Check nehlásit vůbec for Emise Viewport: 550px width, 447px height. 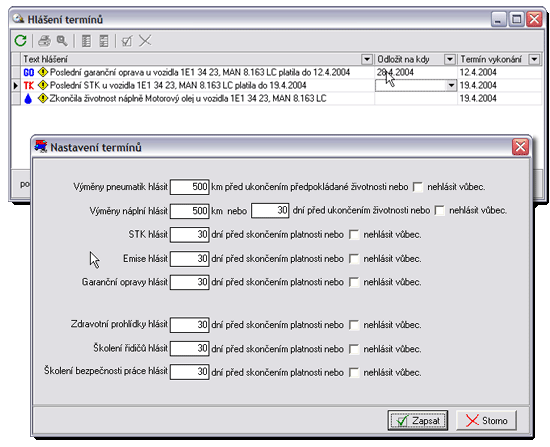[354, 259]
